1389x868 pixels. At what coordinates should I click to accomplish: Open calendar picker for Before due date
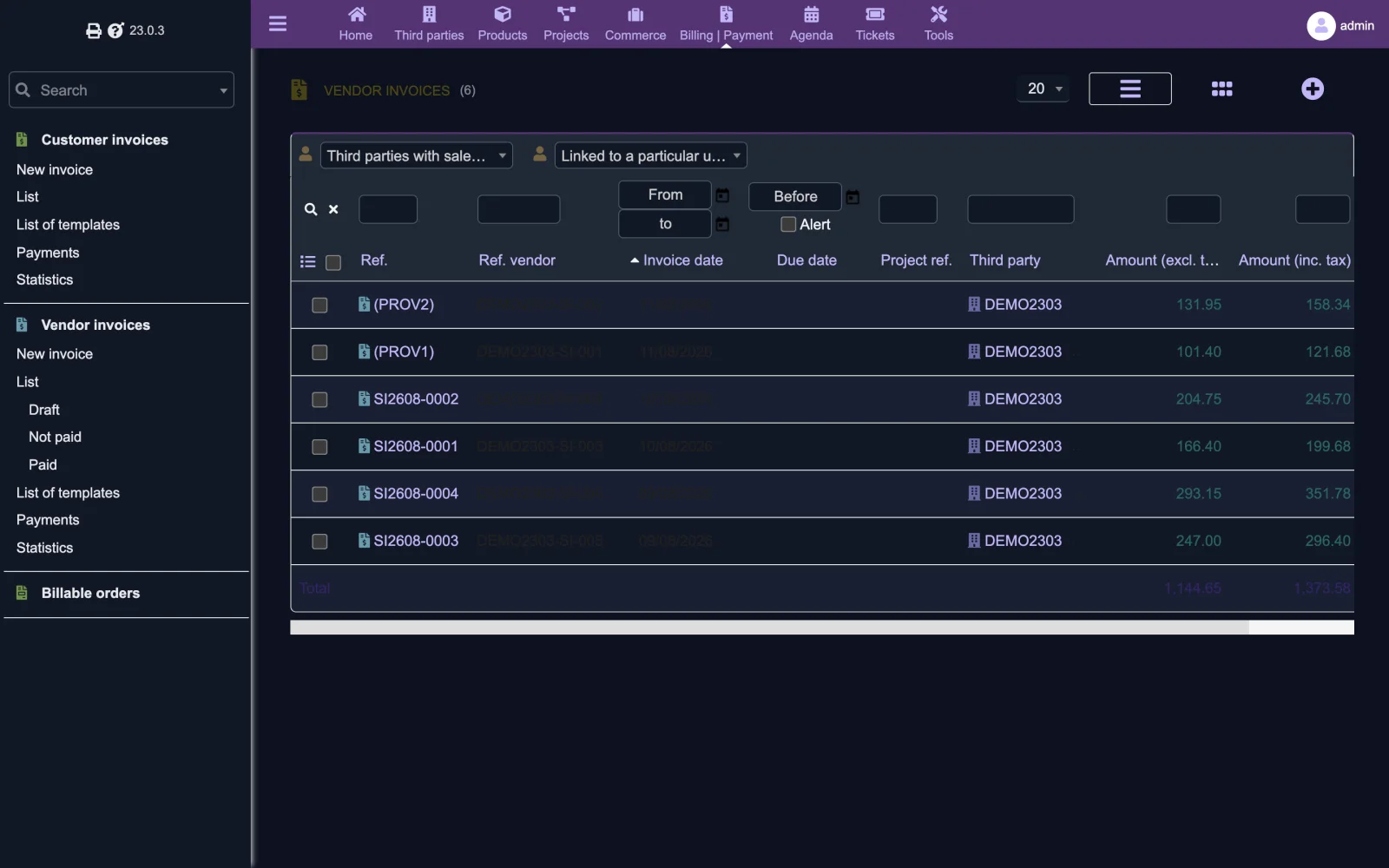click(x=852, y=197)
